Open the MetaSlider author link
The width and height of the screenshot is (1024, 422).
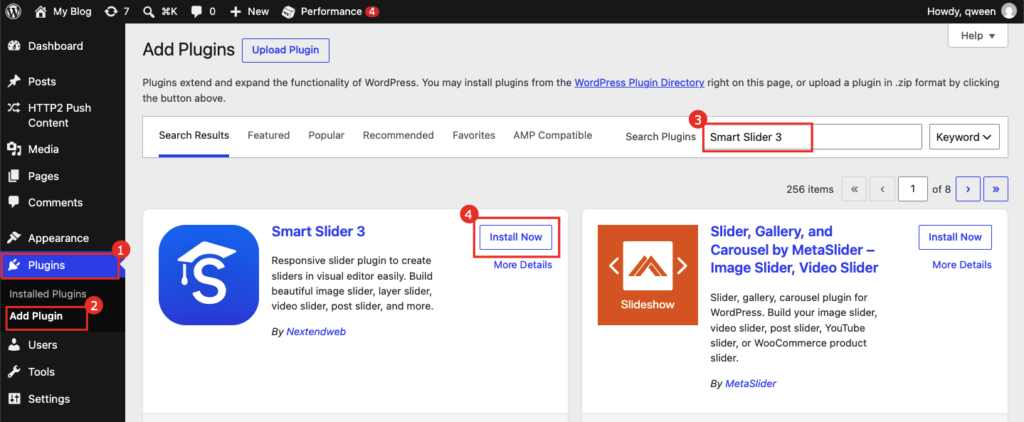click(750, 384)
